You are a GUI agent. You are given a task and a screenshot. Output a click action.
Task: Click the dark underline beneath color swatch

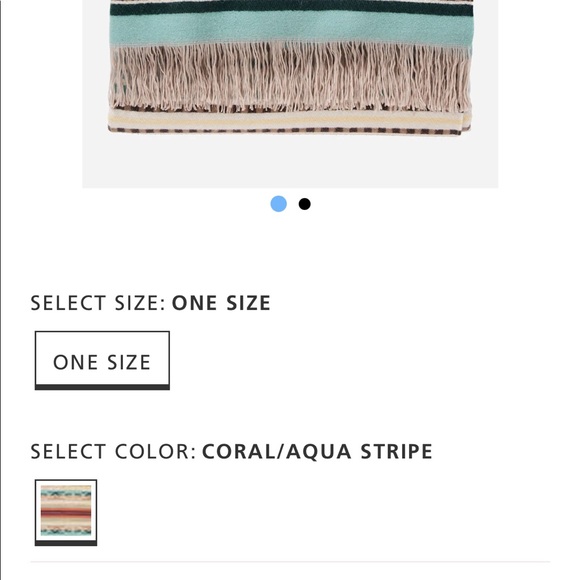click(x=66, y=543)
